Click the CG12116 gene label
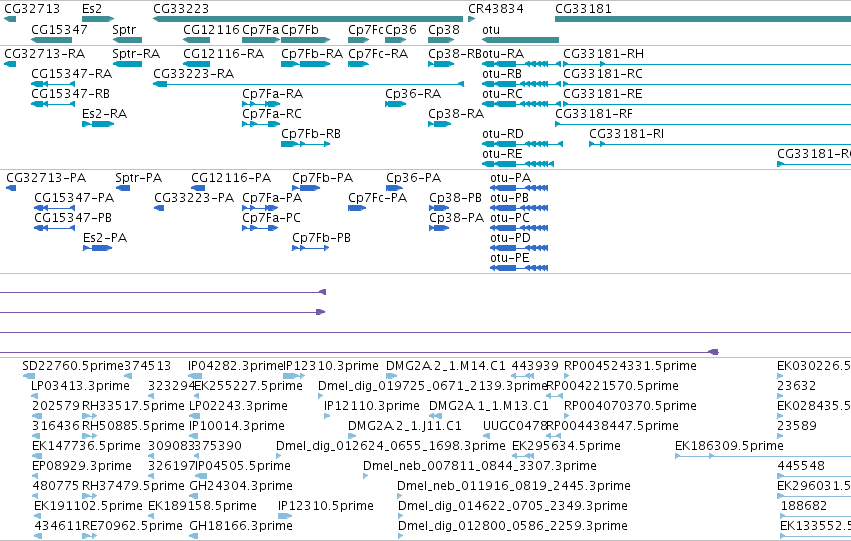851x541 pixels. 211,29
